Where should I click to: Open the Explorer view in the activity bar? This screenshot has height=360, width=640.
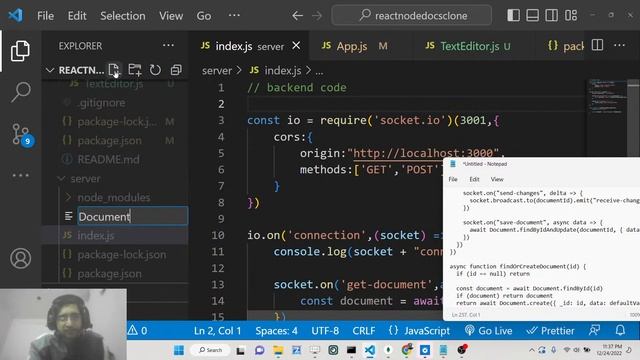coord(20,51)
